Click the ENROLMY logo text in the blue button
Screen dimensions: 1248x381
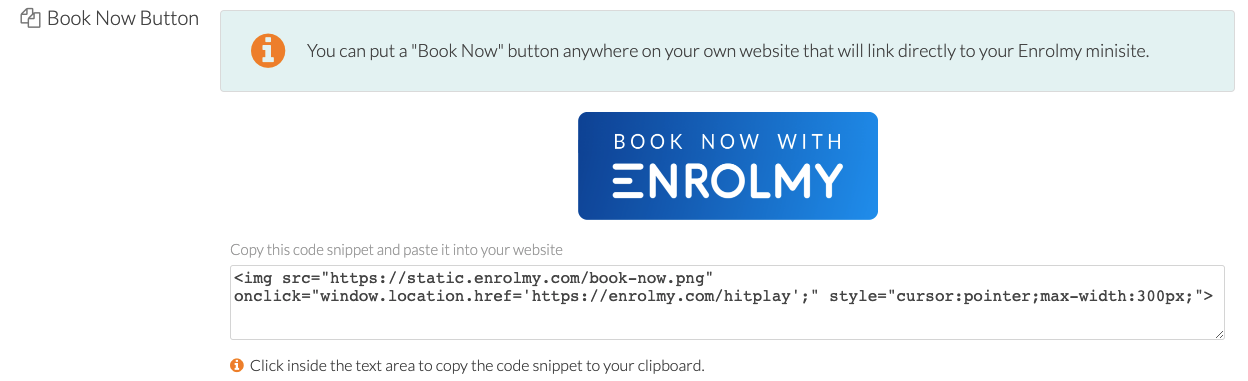727,180
